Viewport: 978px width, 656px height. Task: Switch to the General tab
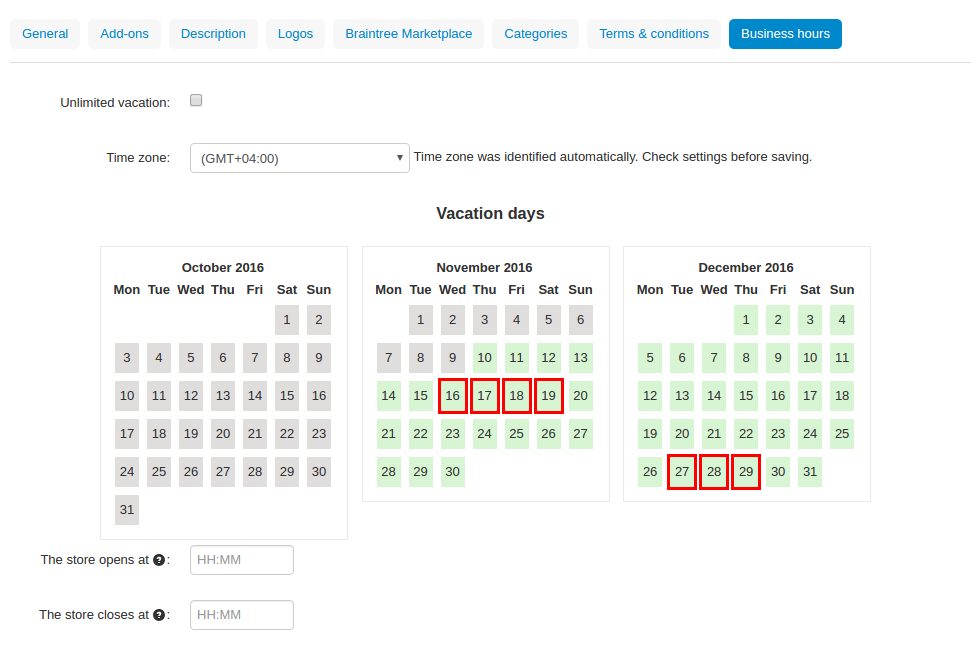45,34
